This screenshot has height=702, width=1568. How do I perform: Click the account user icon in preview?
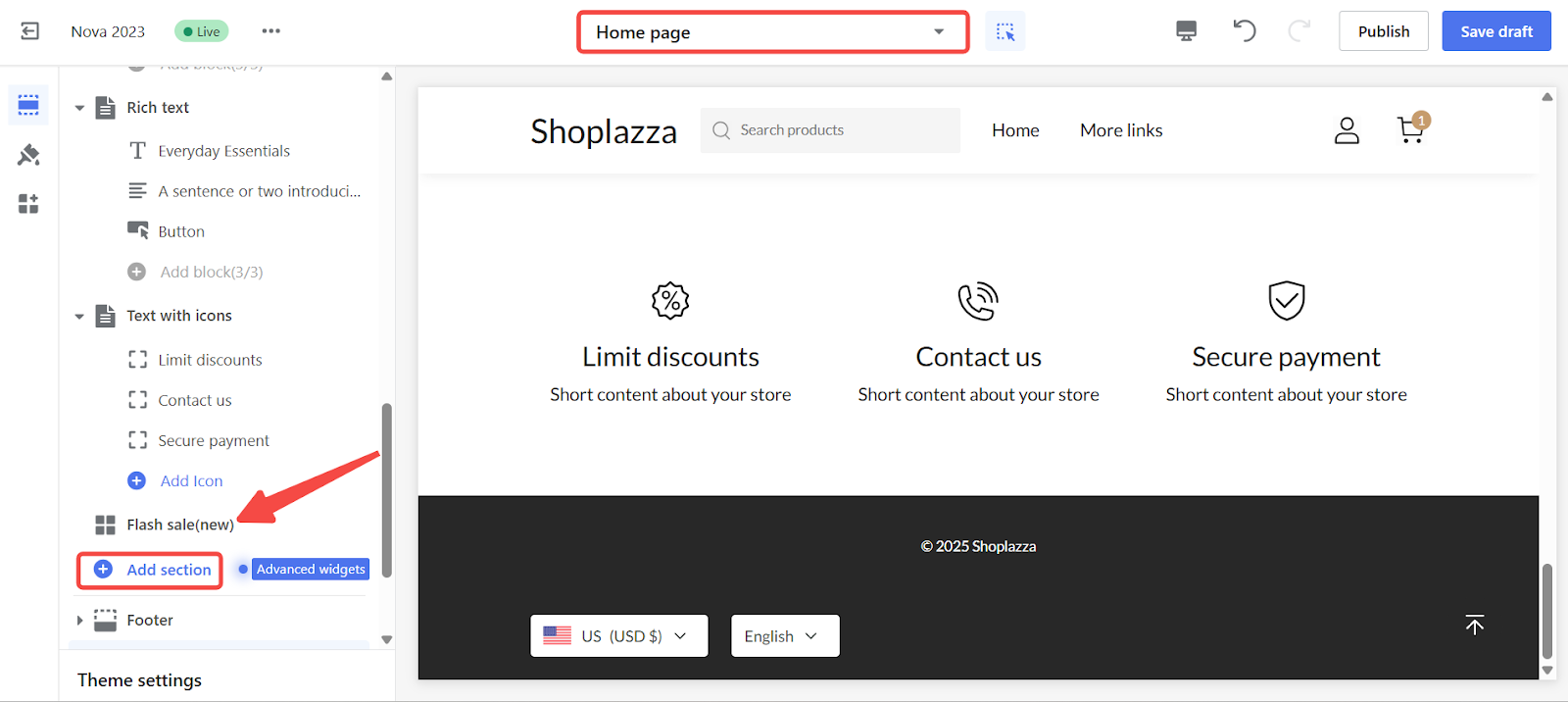click(x=1347, y=130)
